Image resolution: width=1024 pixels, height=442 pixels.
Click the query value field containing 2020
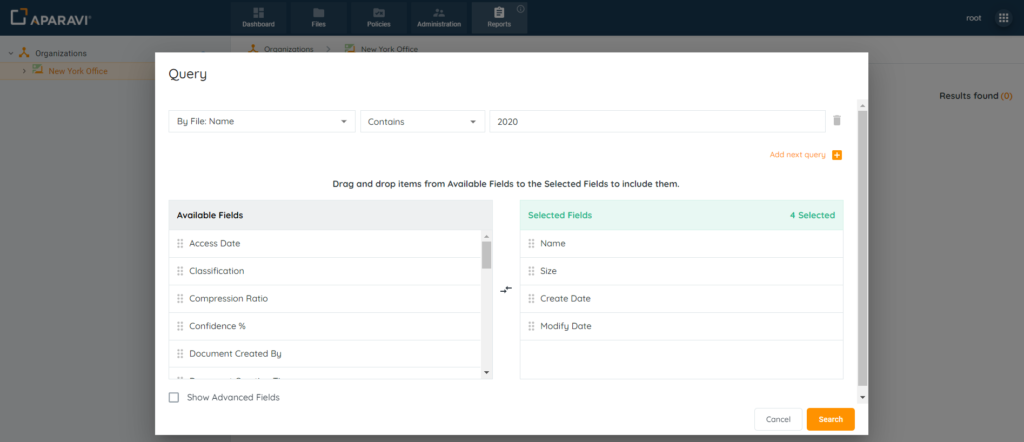point(656,122)
